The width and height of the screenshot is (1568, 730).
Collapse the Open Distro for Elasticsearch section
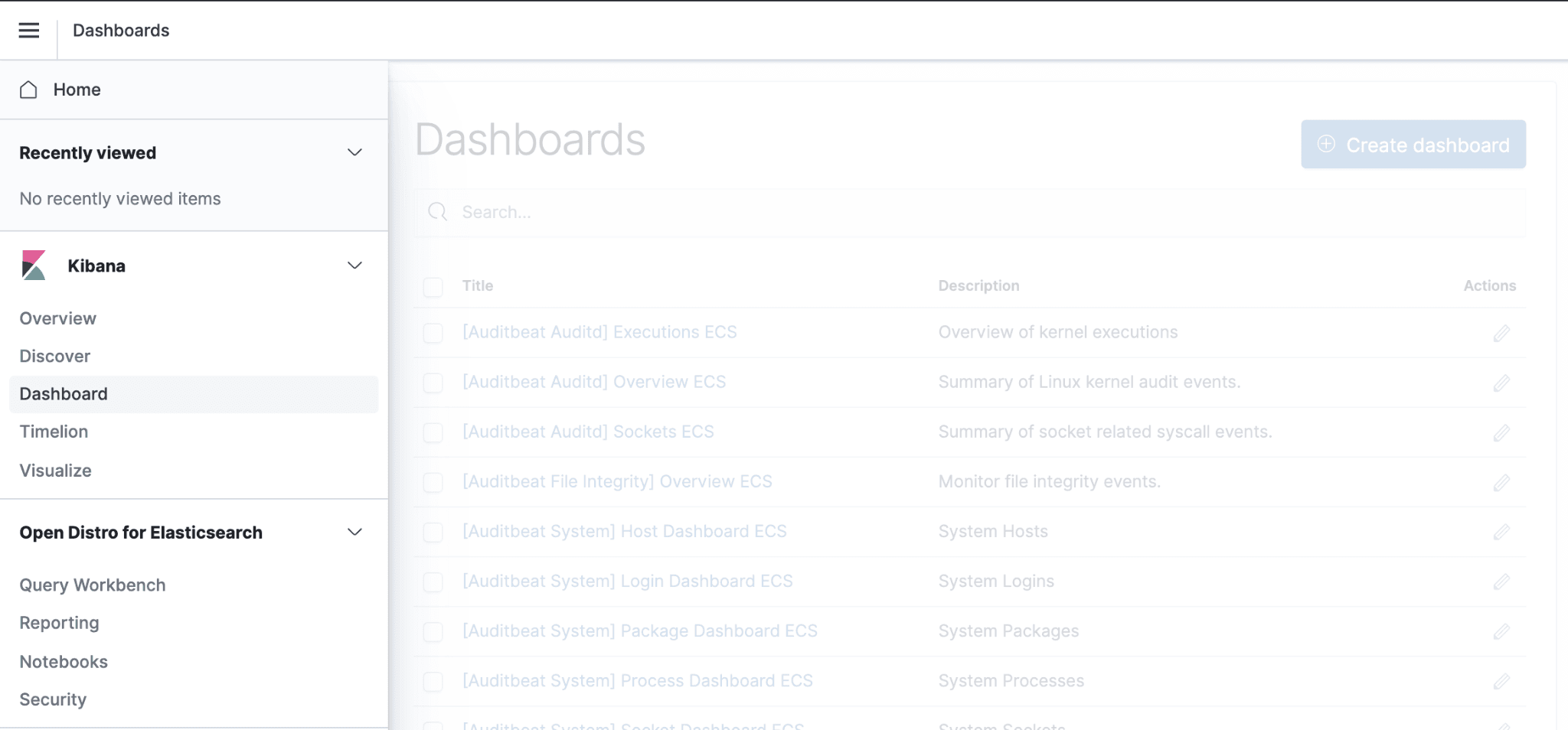tap(354, 532)
